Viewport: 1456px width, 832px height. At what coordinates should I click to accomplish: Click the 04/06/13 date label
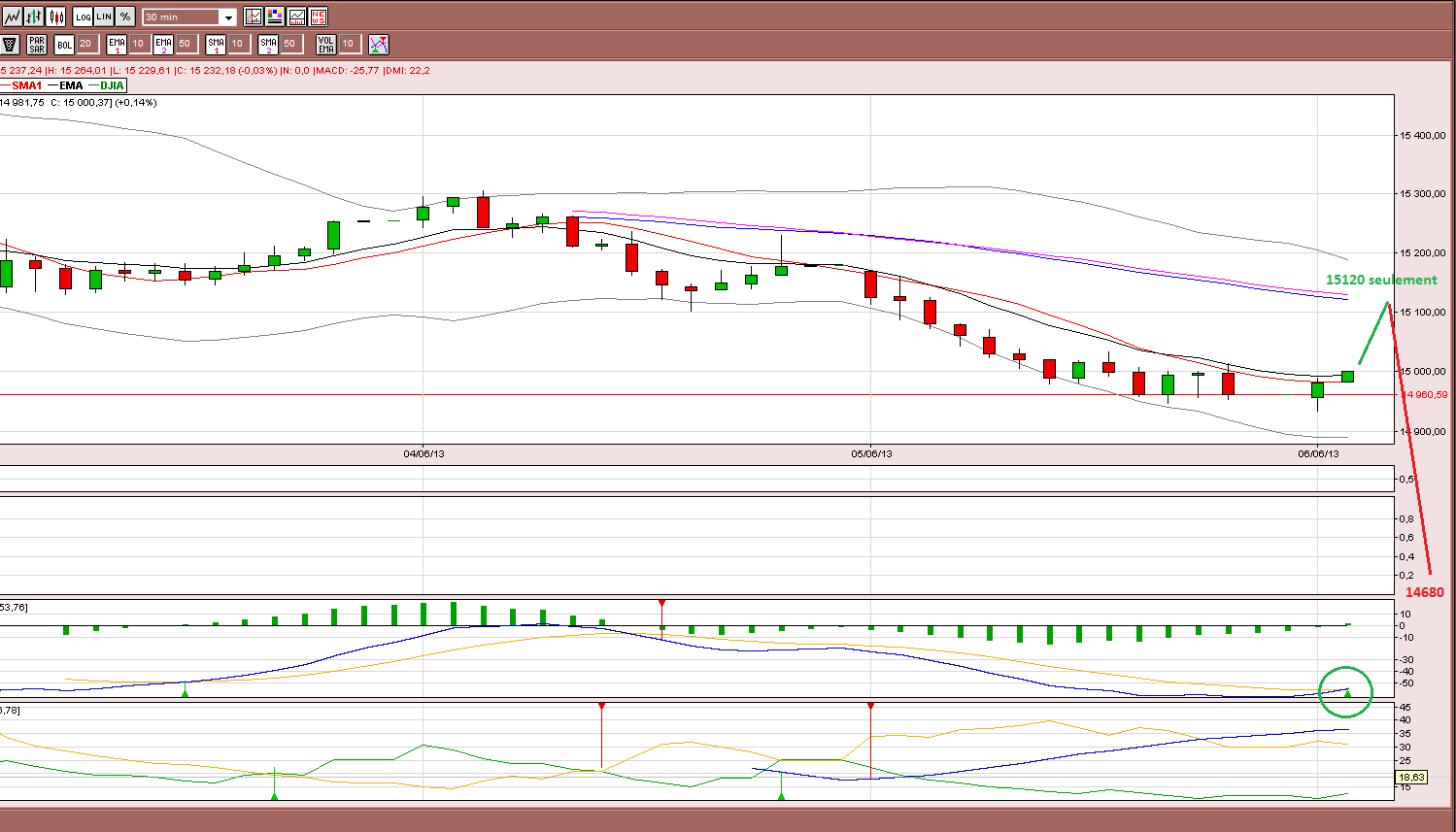[x=423, y=453]
